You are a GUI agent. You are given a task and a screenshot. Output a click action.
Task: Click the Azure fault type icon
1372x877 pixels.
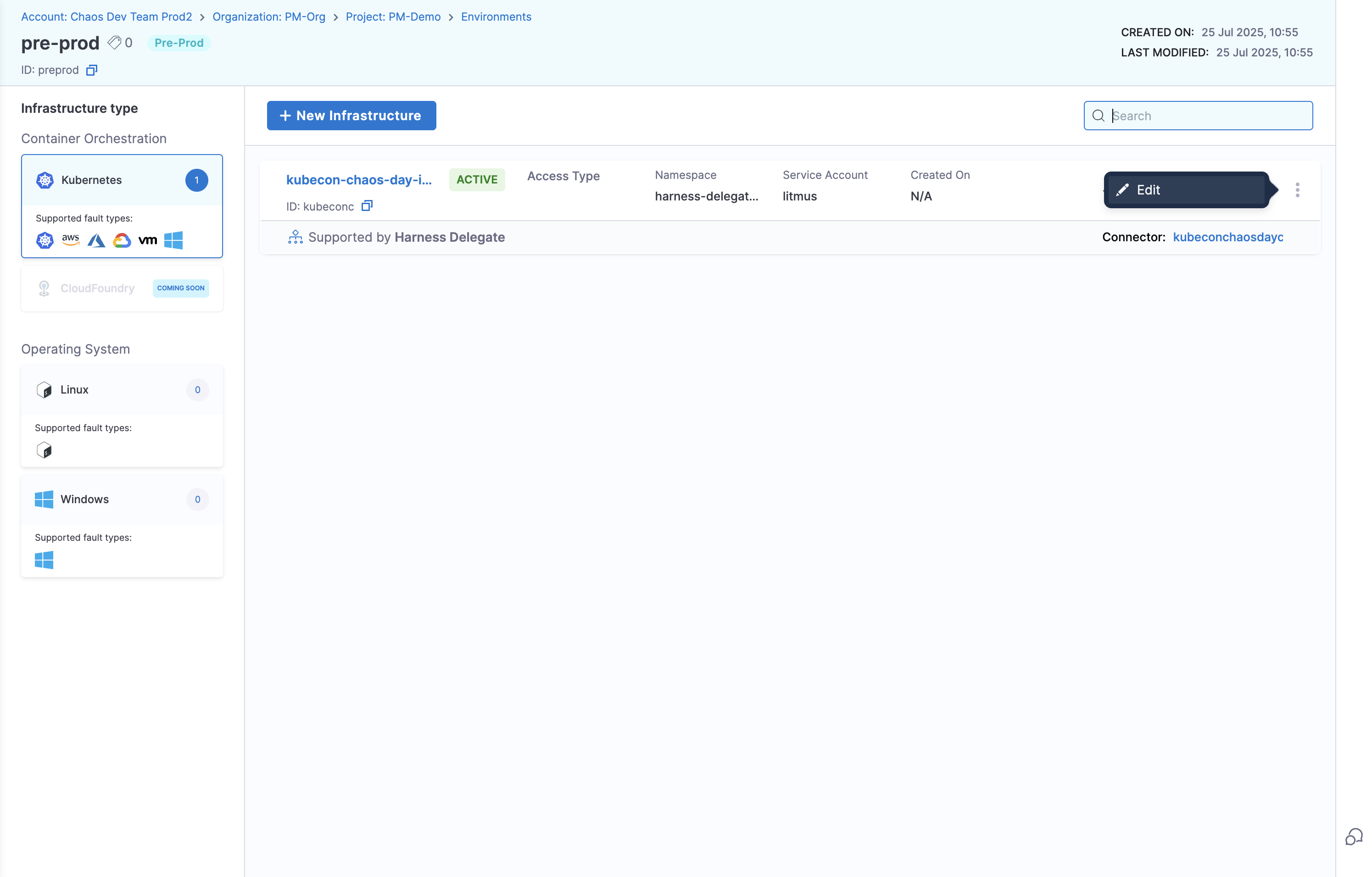pyautogui.click(x=96, y=240)
